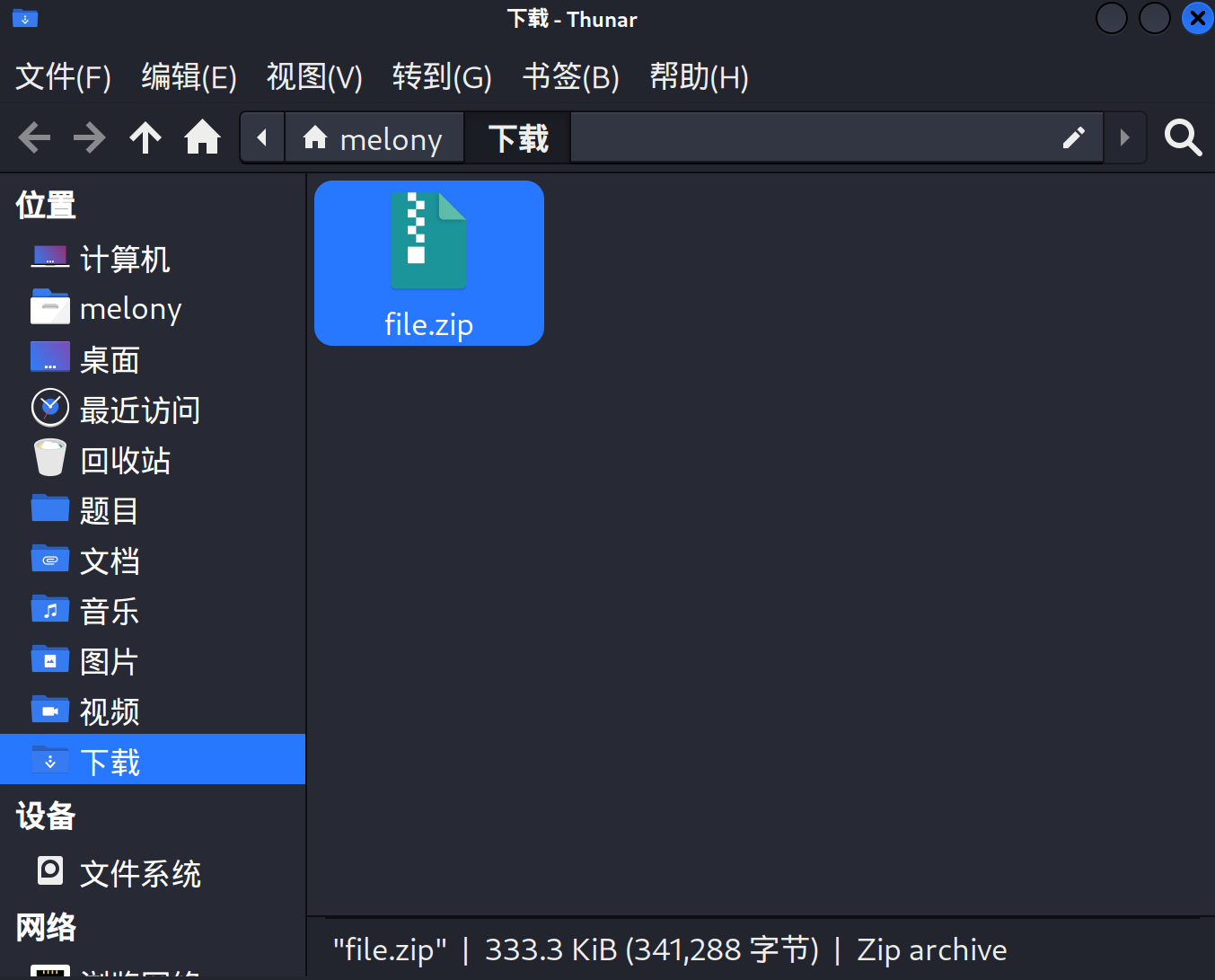The height and width of the screenshot is (980, 1215).
Task: Open the home folder from the toolbar
Action: [202, 138]
